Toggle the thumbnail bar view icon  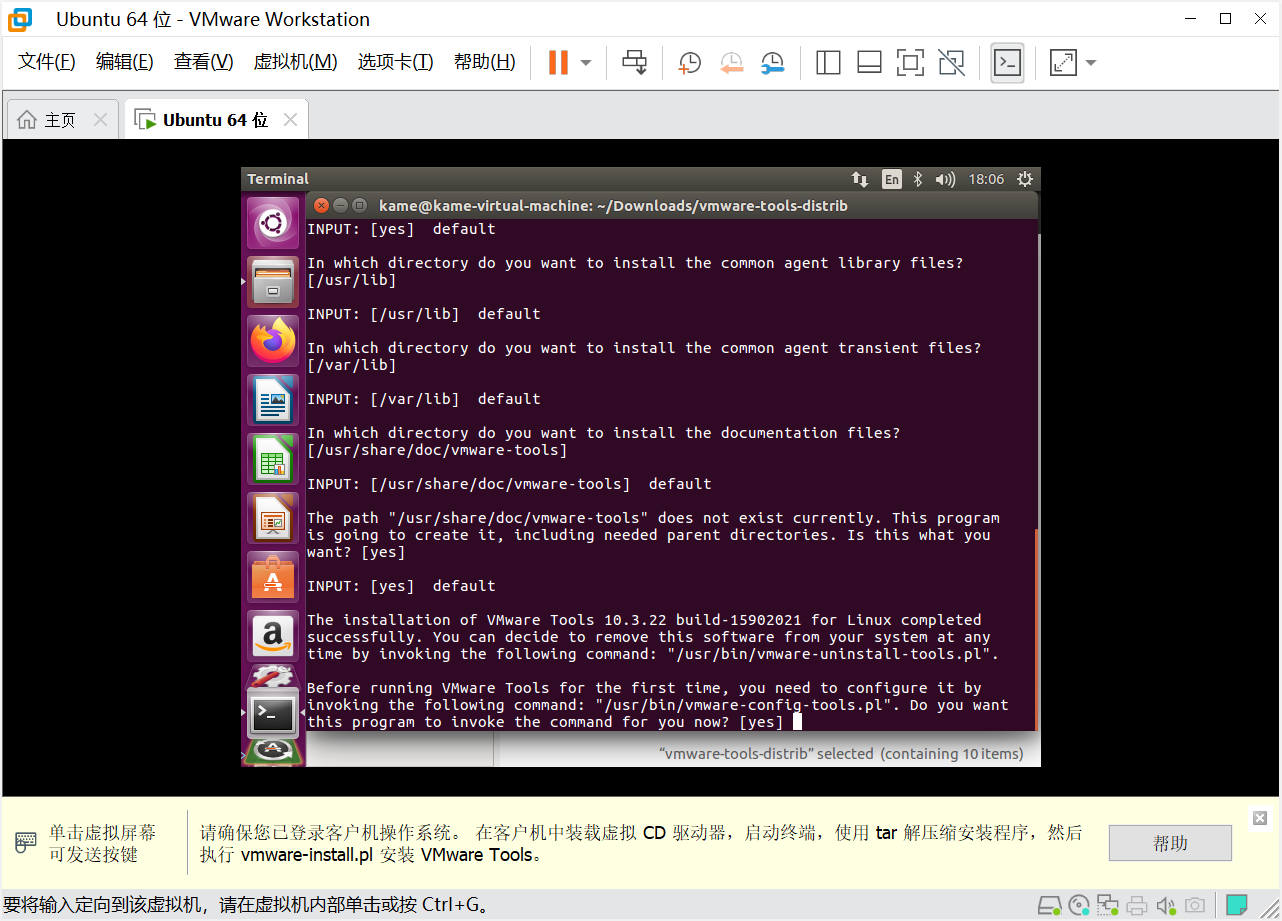click(869, 63)
